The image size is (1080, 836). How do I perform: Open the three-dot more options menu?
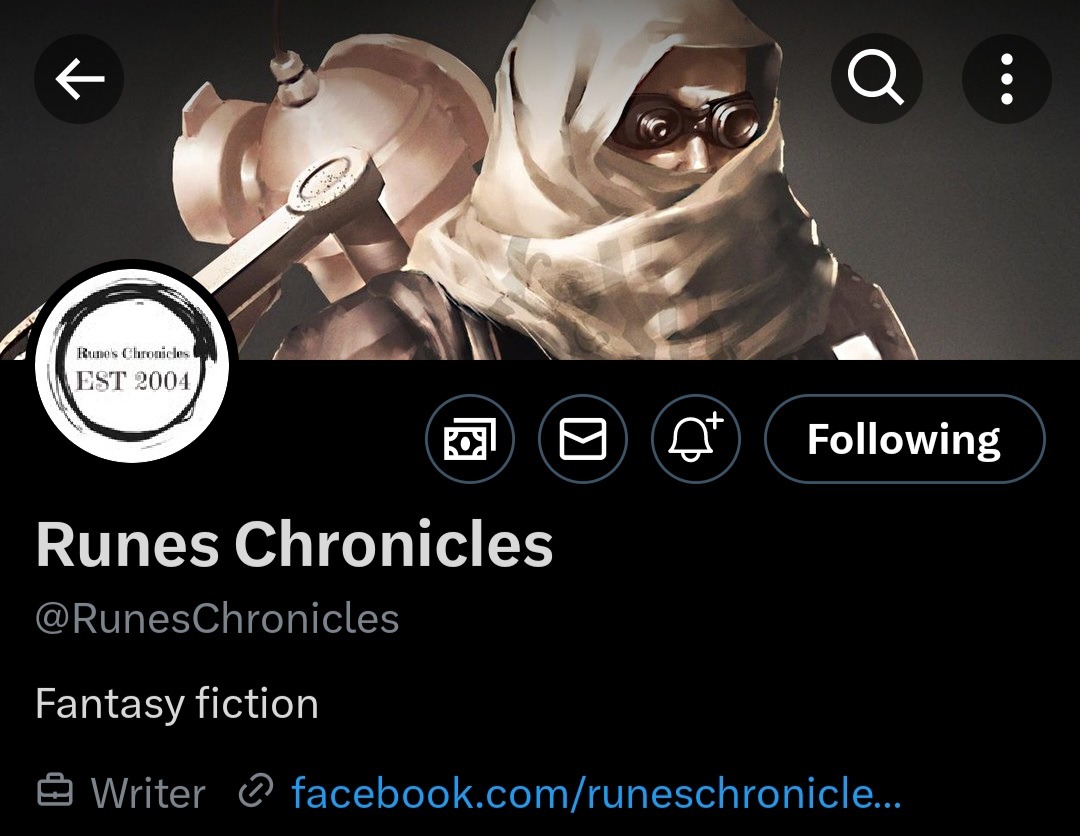[x=1006, y=79]
